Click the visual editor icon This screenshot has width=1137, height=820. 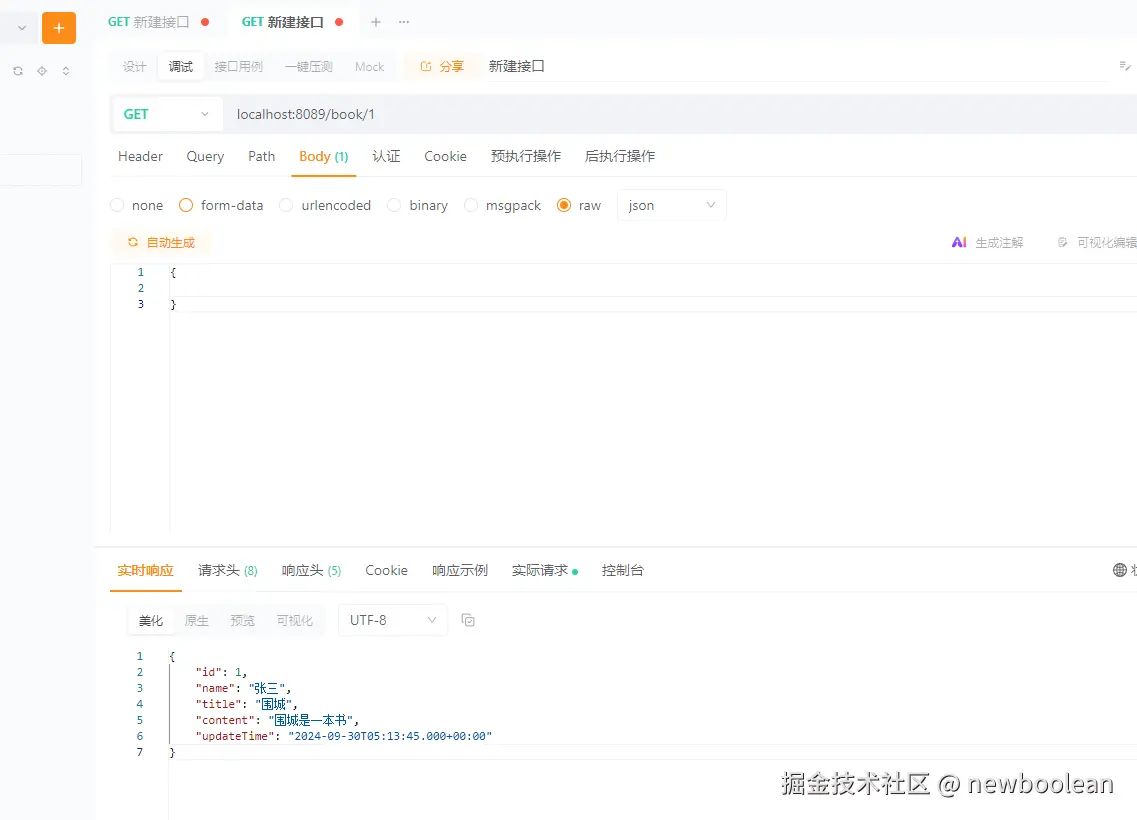click(1062, 242)
